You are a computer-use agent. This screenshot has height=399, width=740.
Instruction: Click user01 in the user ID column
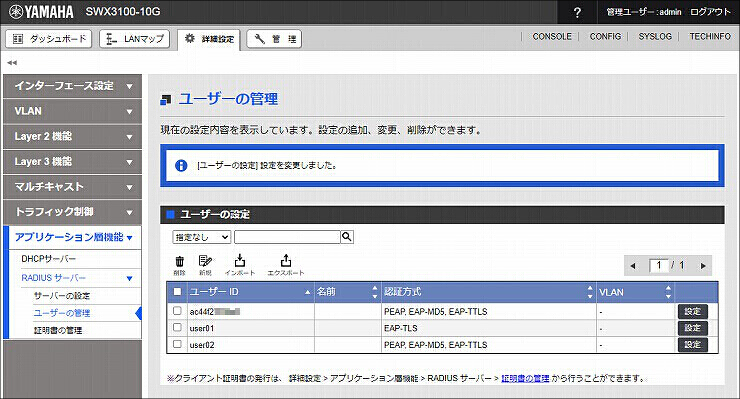pos(202,328)
